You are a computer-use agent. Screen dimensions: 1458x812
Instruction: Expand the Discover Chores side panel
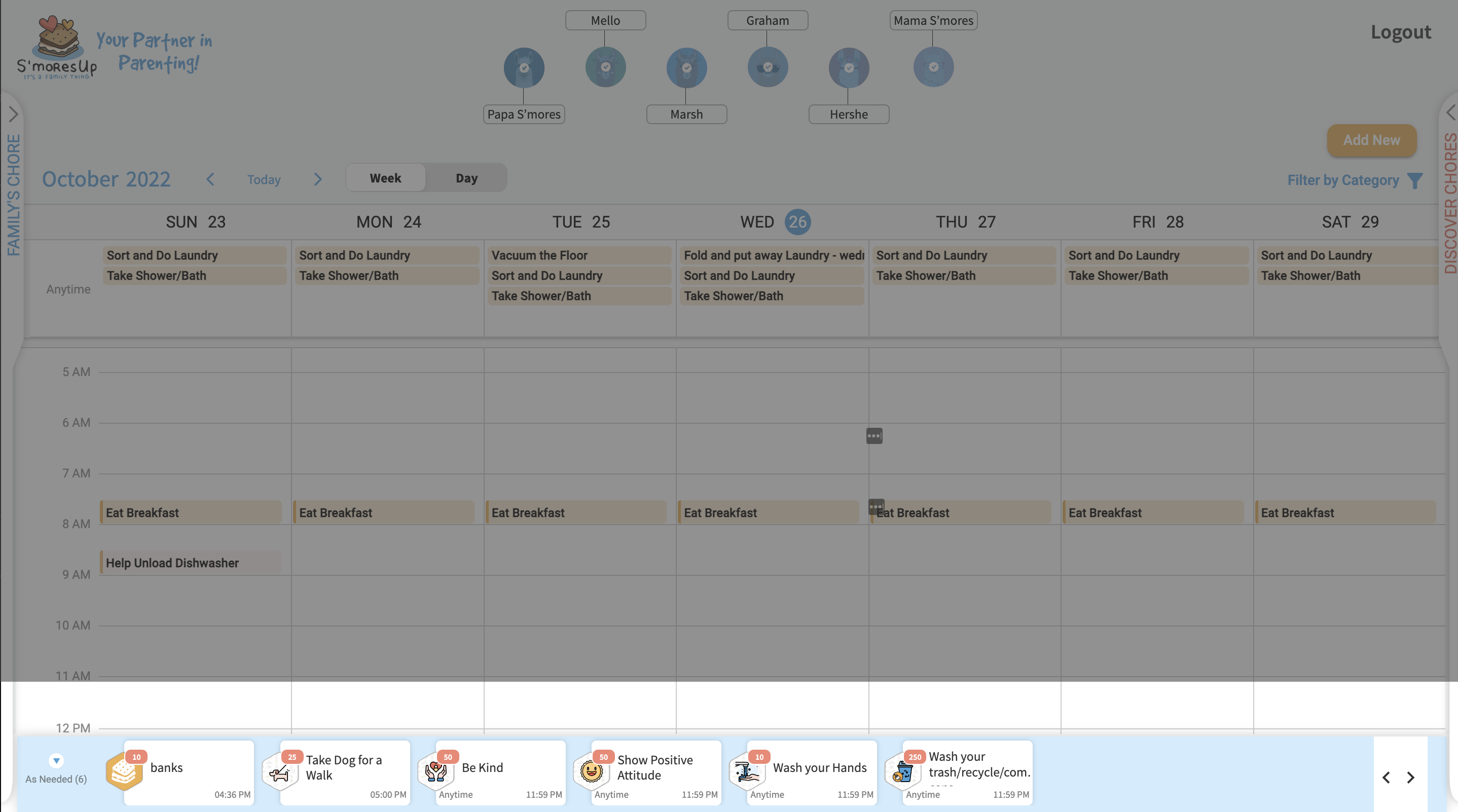coord(1450,112)
